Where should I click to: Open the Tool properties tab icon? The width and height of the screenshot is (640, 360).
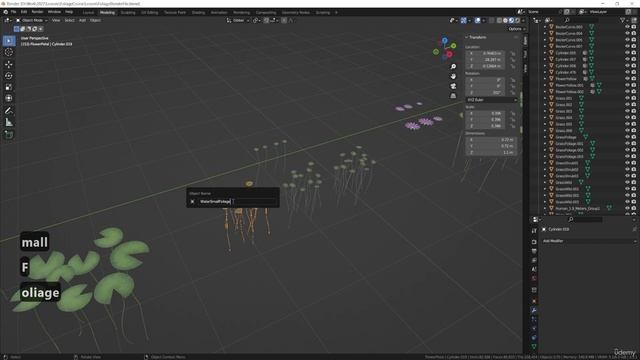click(534, 231)
